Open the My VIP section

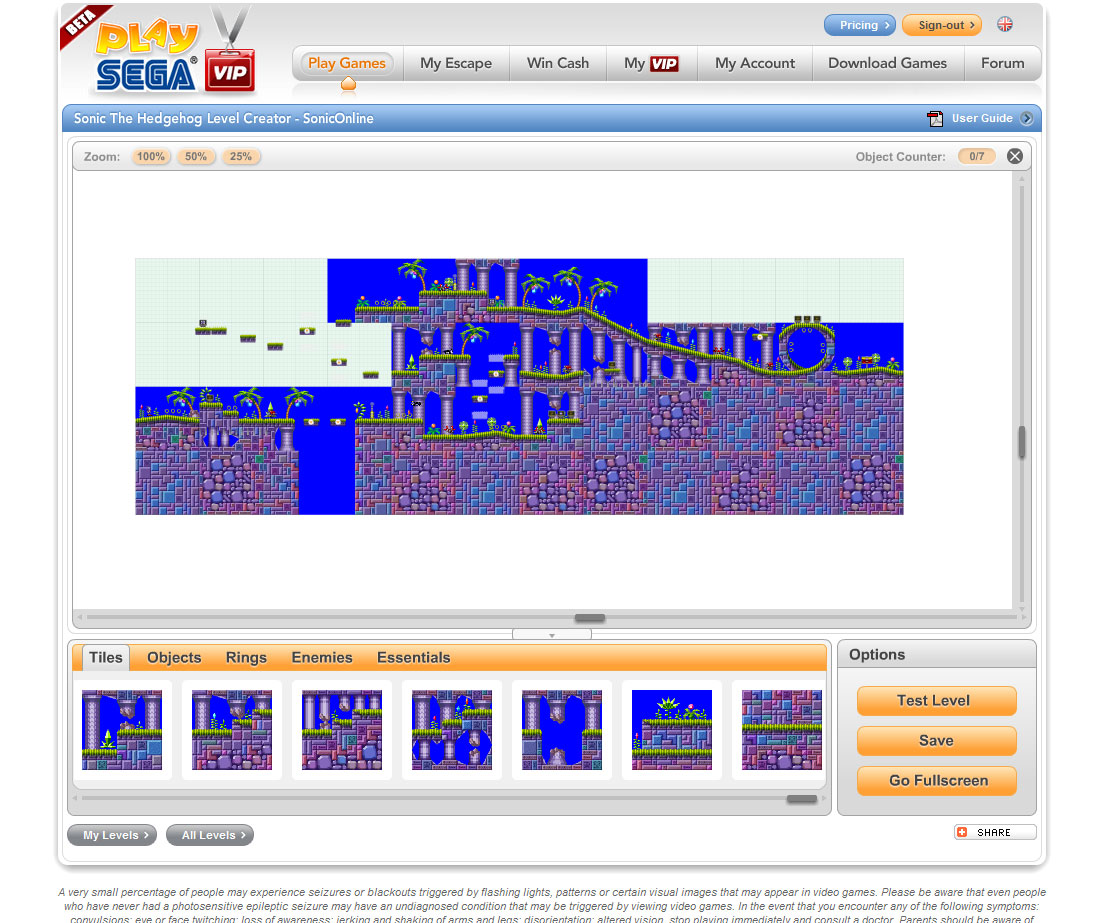[651, 63]
